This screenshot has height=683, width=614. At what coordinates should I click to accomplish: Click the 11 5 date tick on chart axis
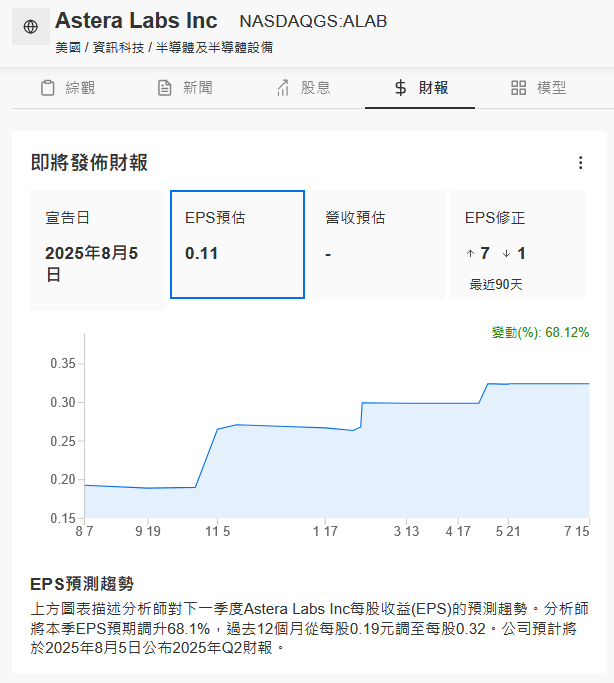[217, 531]
